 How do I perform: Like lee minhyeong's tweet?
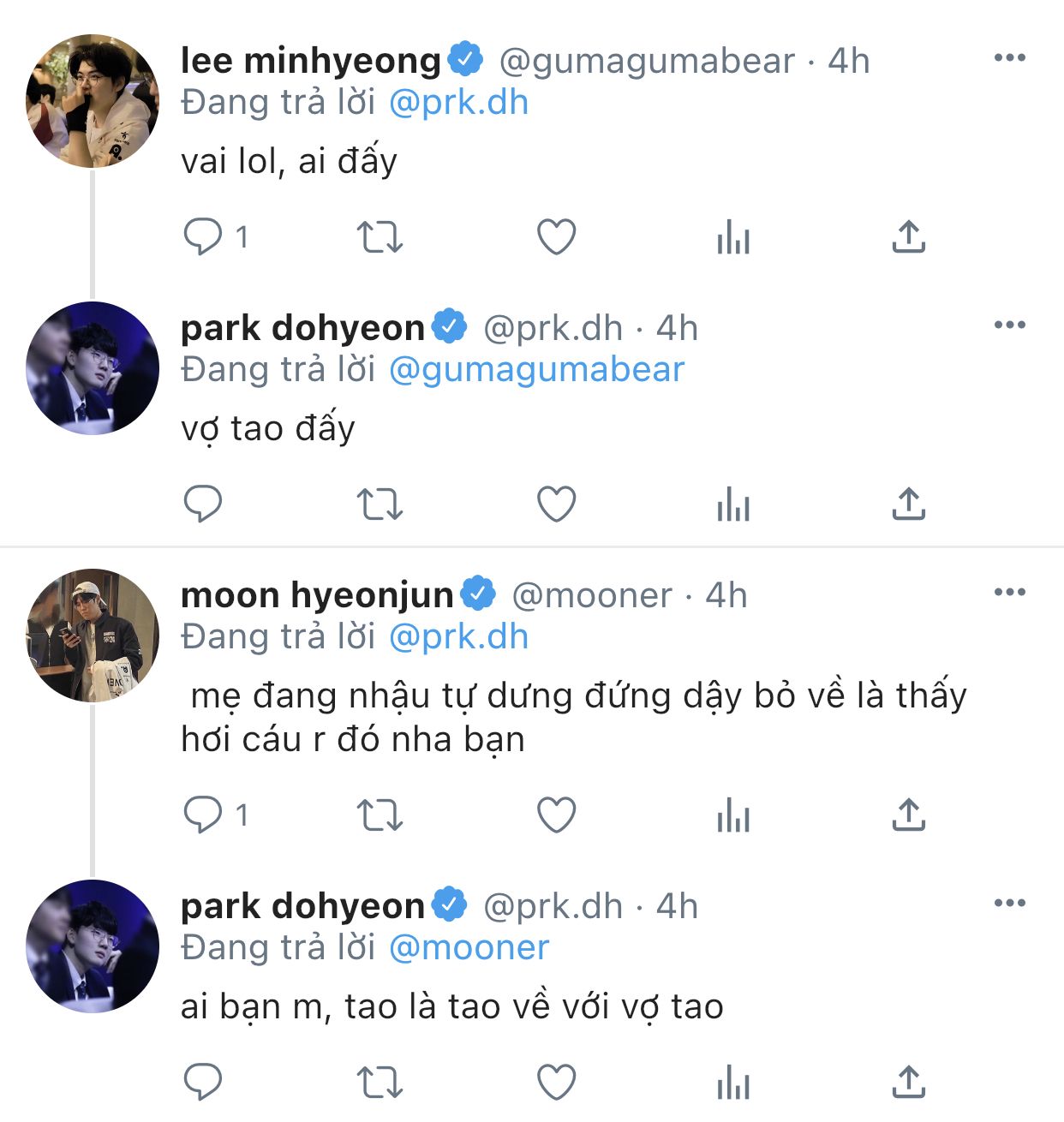pyautogui.click(x=556, y=237)
